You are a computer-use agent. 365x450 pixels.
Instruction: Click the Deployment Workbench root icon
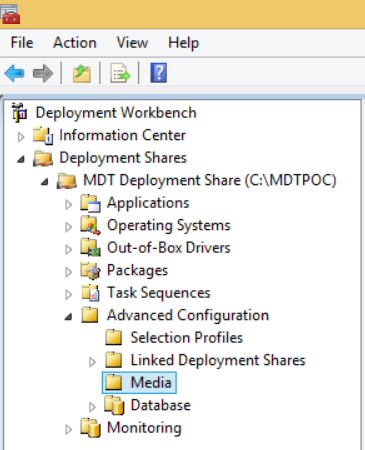point(19,113)
